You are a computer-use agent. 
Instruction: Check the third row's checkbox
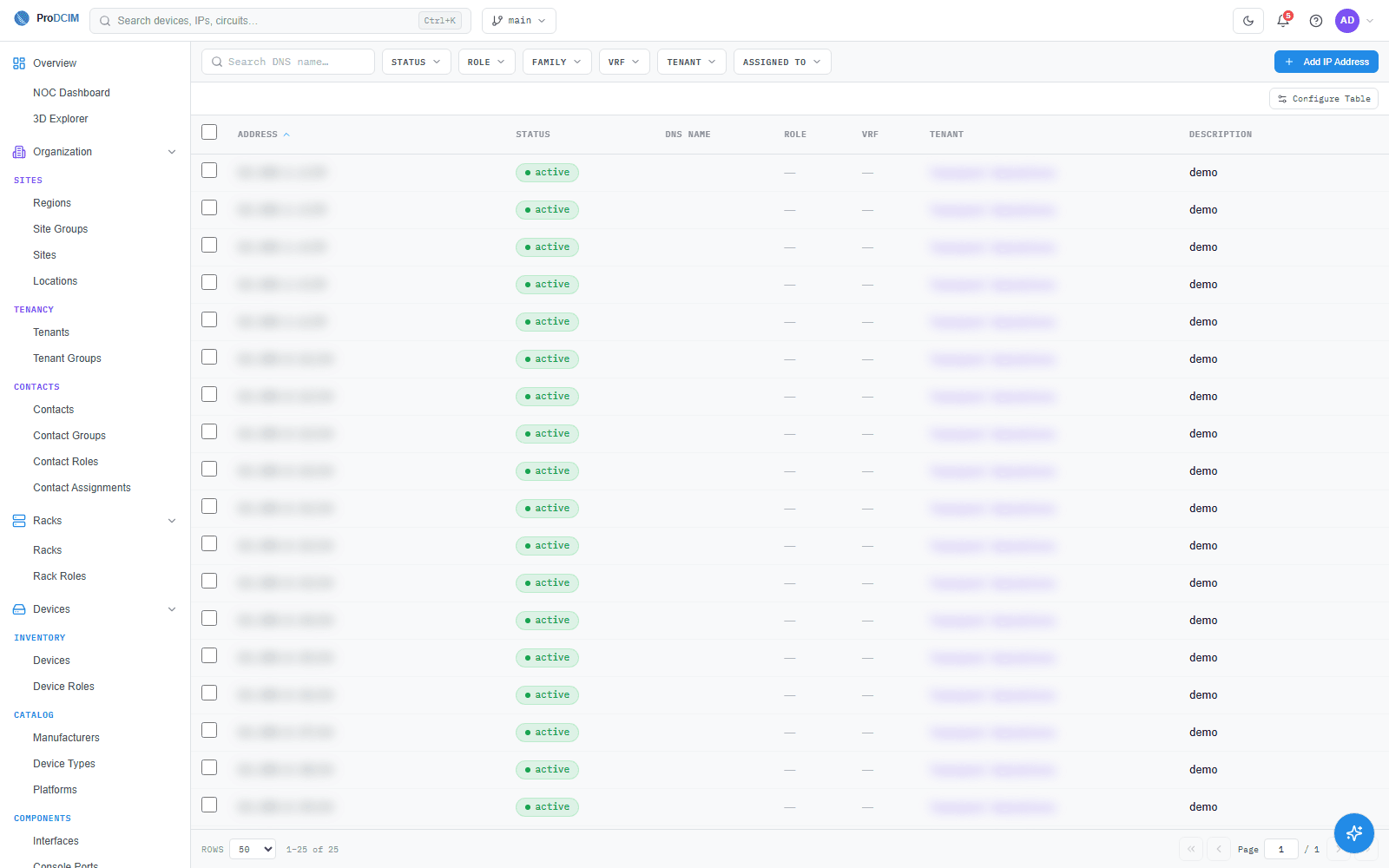209,245
